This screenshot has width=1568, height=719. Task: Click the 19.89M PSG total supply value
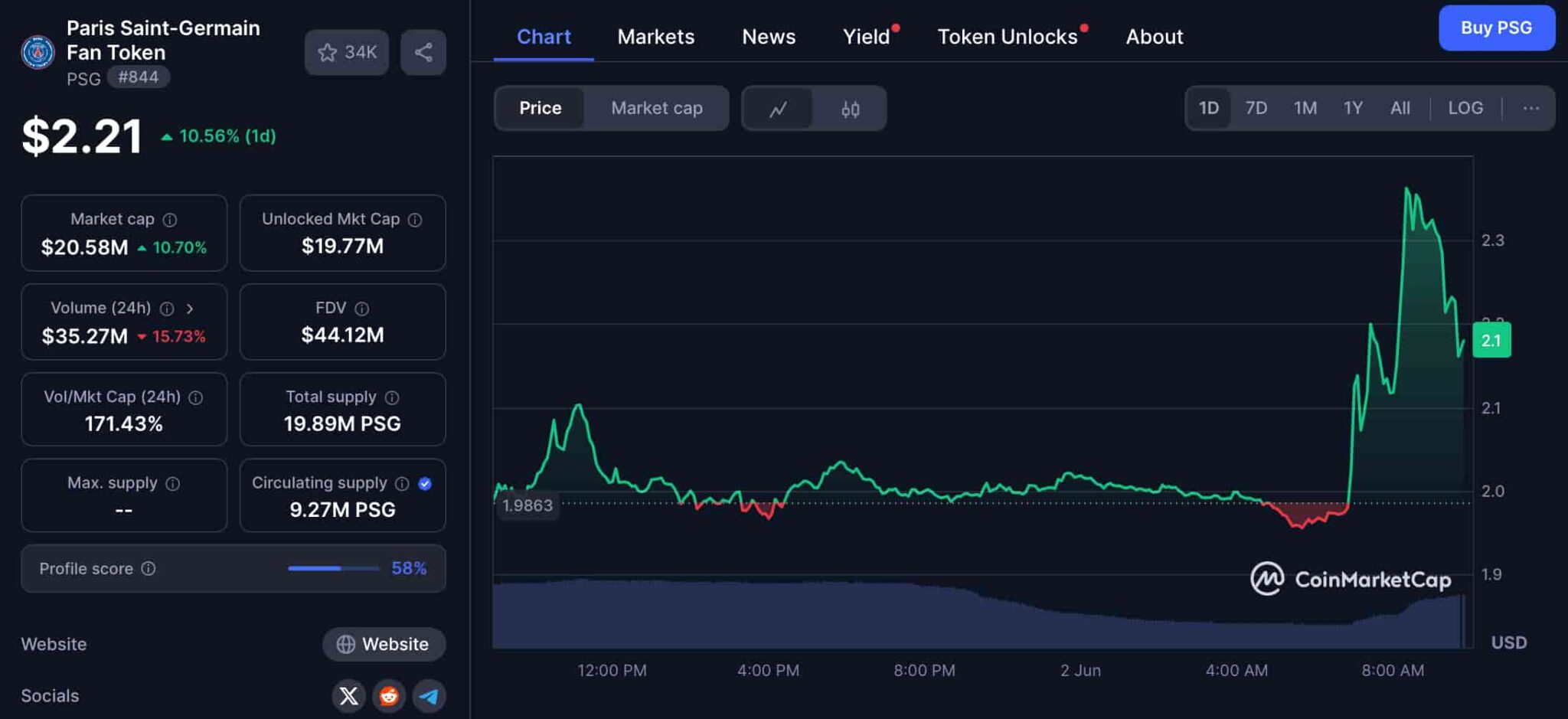[x=342, y=423]
